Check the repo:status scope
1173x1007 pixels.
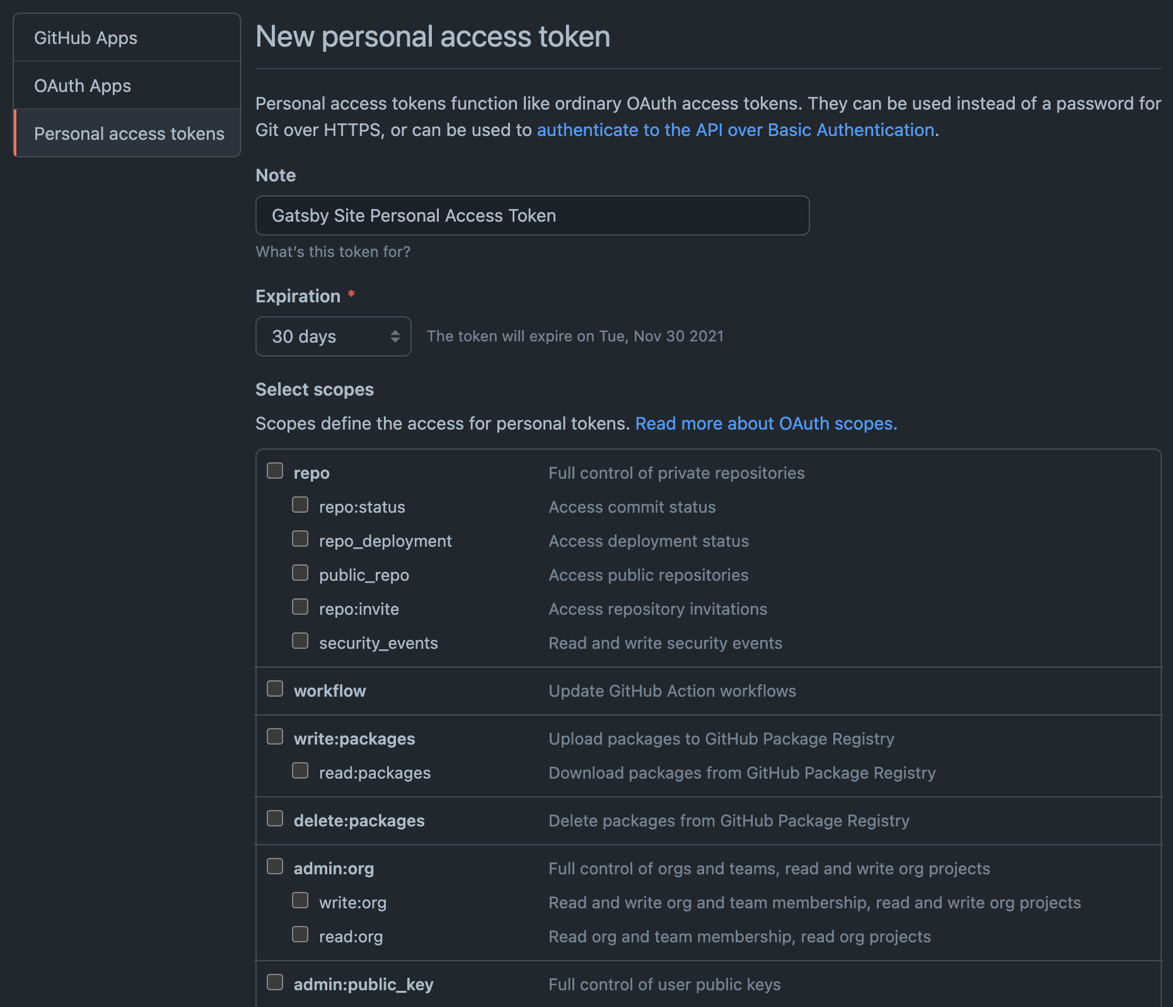pos(300,504)
